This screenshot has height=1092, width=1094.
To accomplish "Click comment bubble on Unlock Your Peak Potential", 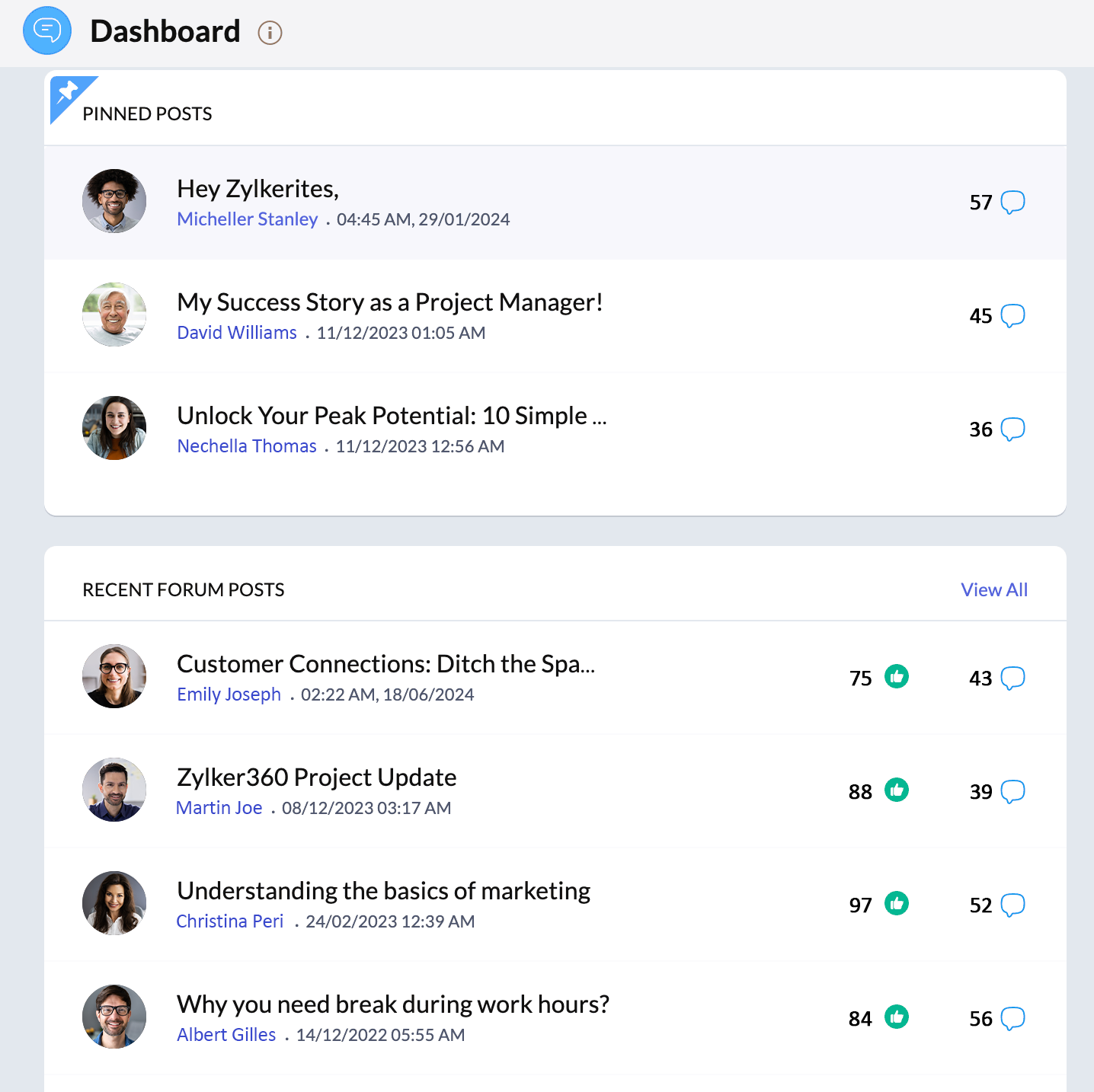I will click(x=1012, y=429).
